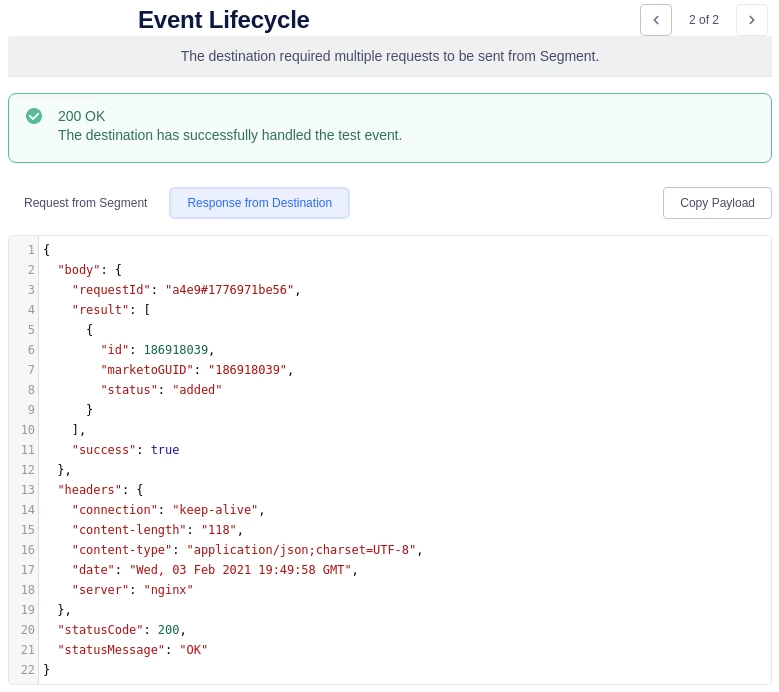Viewport: 779px width, 692px height.
Task: Go to the next request arrow
Action: (x=752, y=20)
